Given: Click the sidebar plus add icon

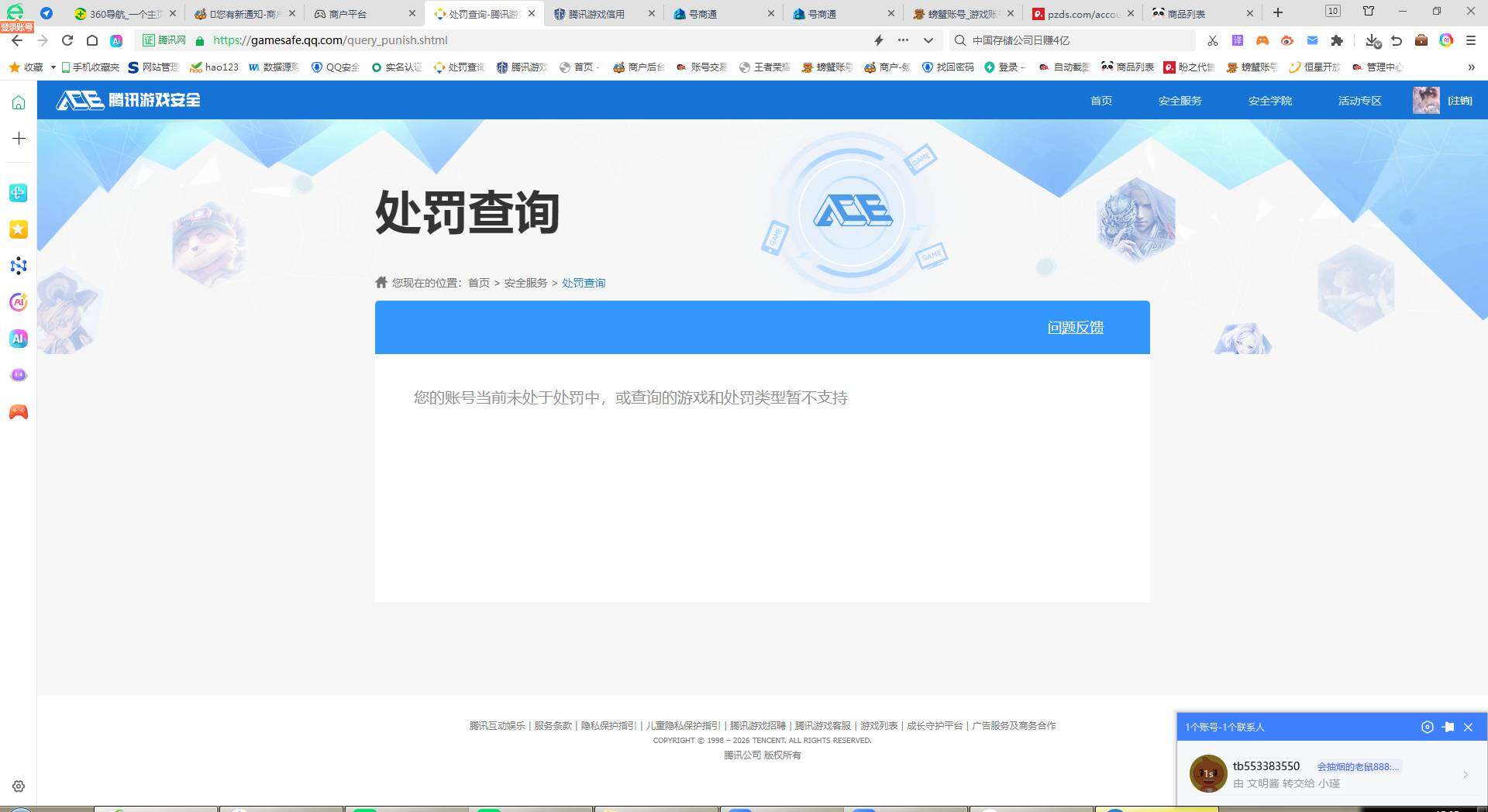Looking at the screenshot, I should tap(19, 139).
